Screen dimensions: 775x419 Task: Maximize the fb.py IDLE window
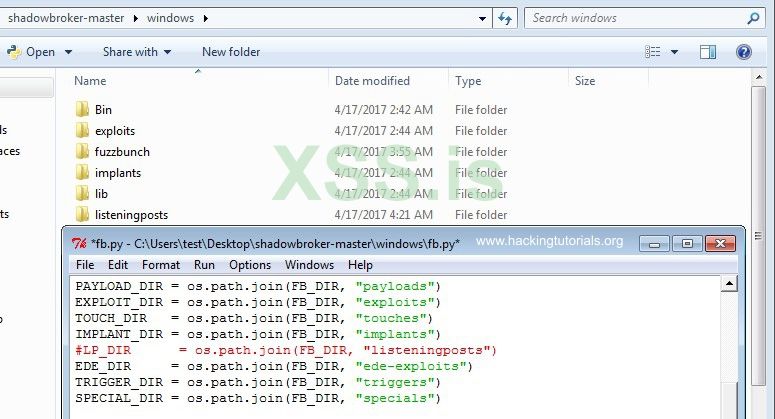687,244
